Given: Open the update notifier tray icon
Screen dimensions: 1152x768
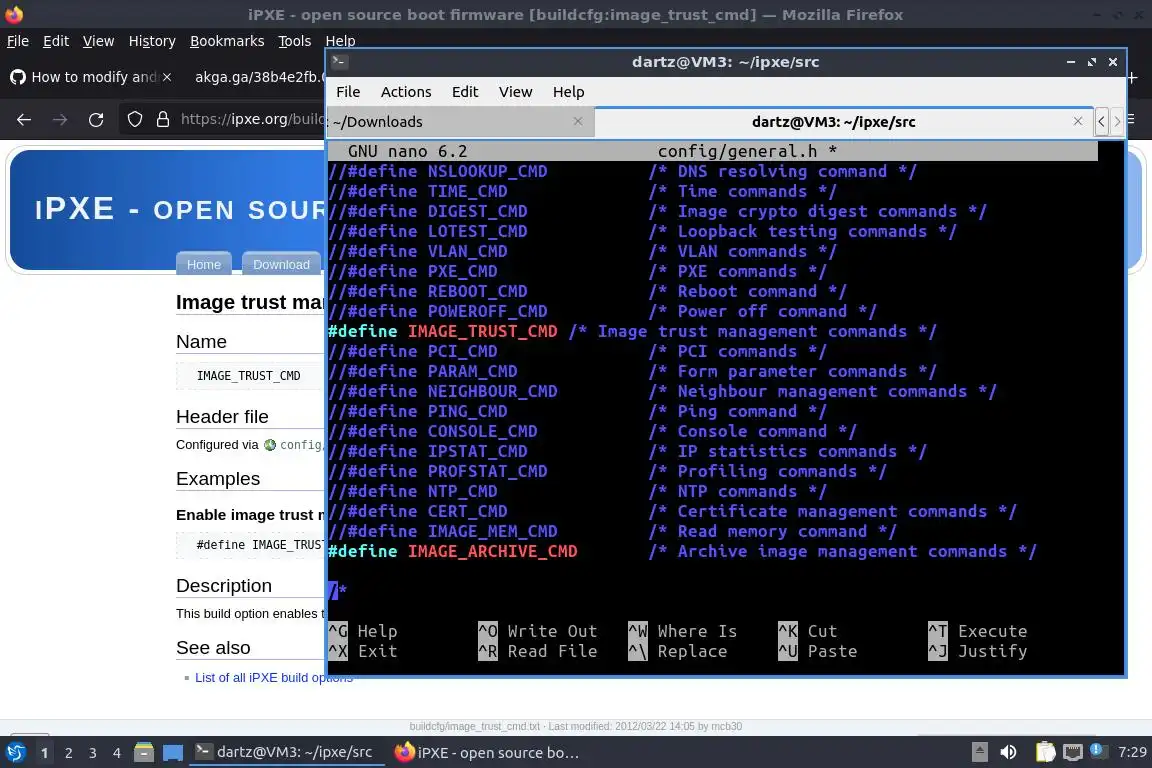Looking at the screenshot, I should [1096, 750].
